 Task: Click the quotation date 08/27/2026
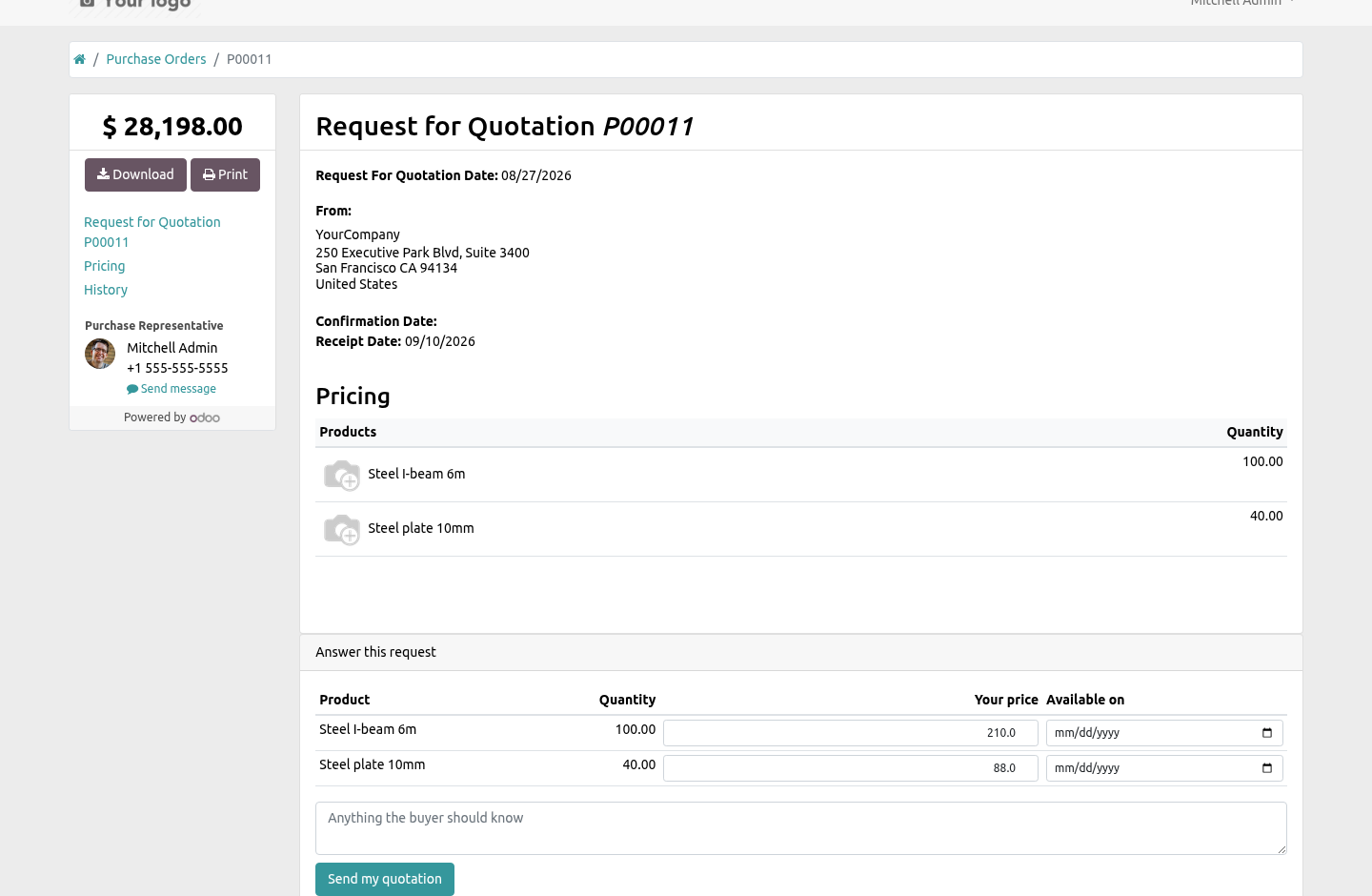536,175
